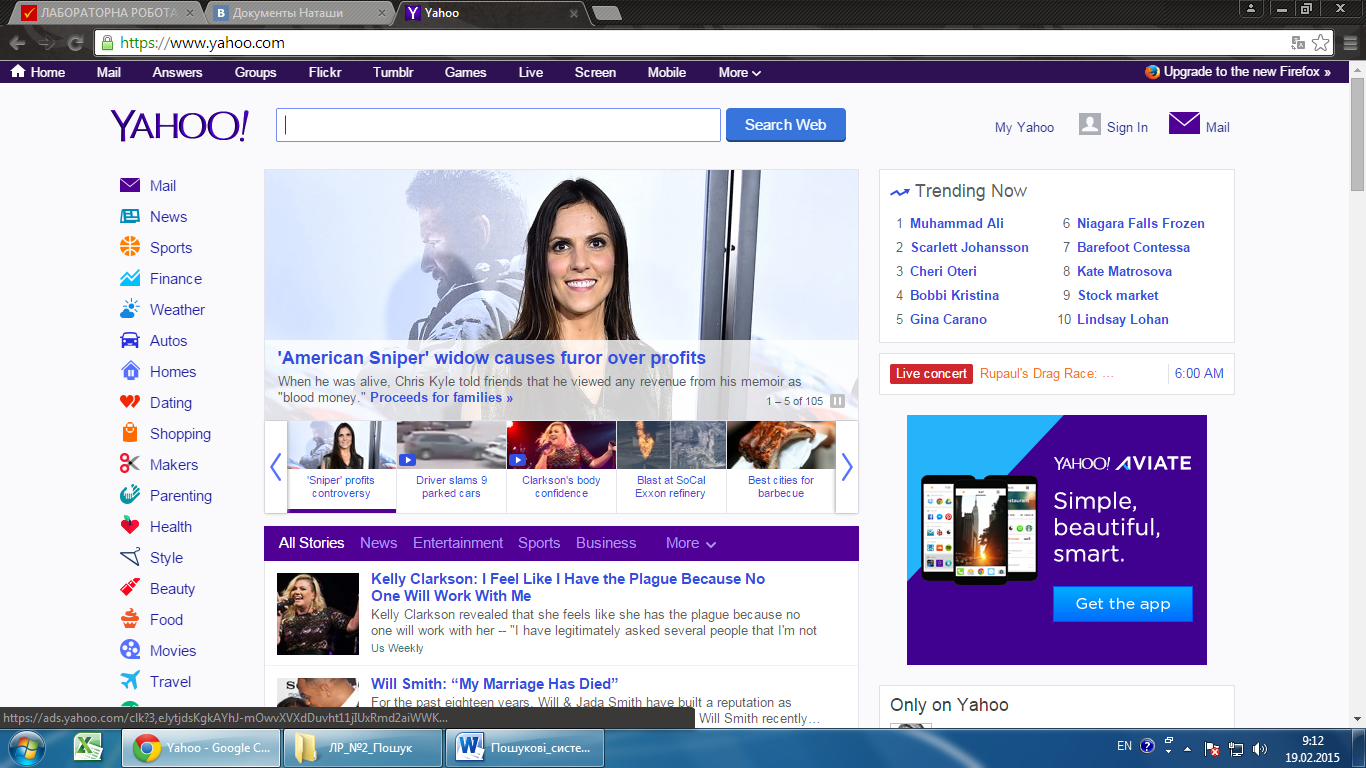
Task: Click the Search Web button
Action: [x=785, y=125]
